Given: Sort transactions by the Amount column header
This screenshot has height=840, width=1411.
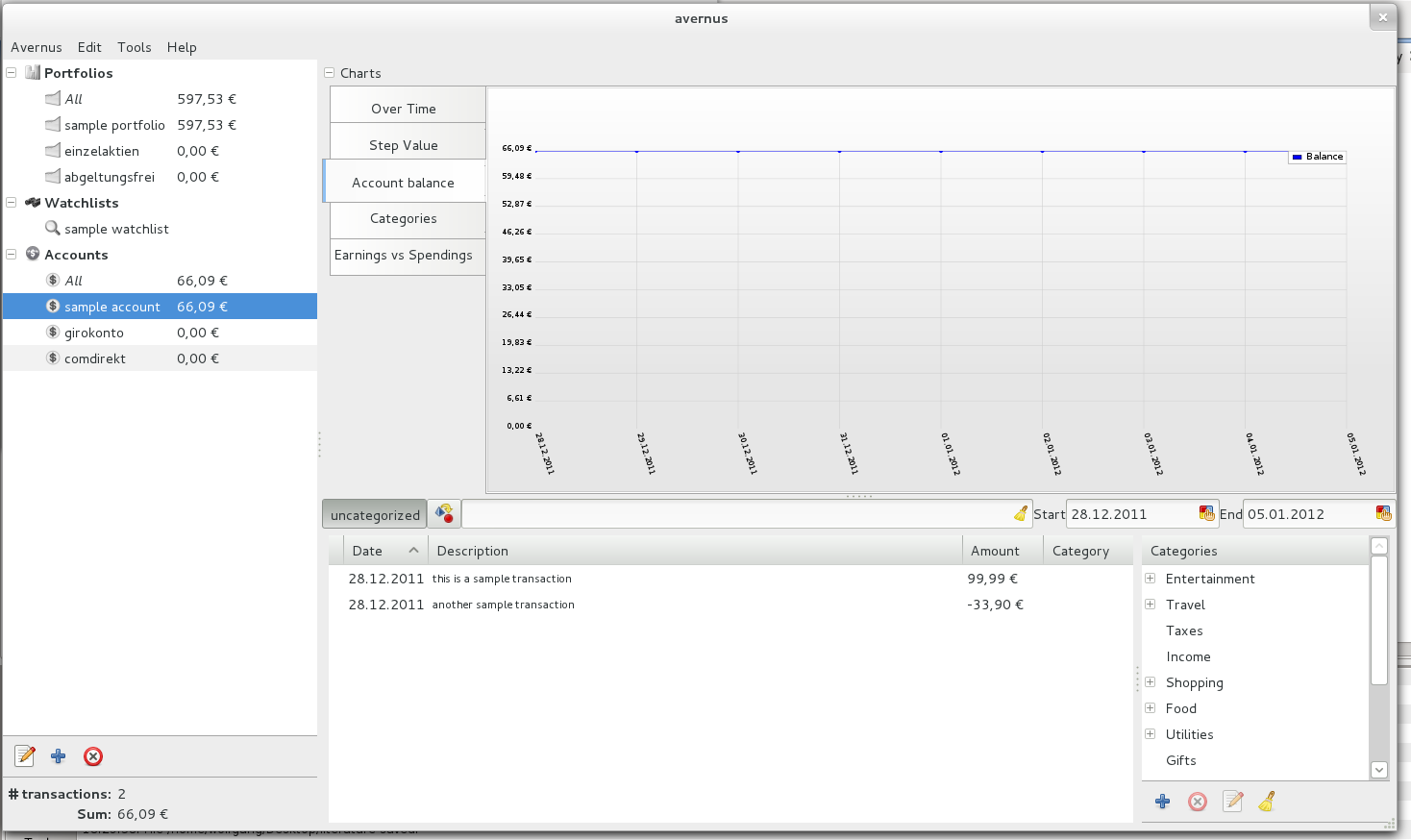Looking at the screenshot, I should pyautogui.click(x=995, y=551).
